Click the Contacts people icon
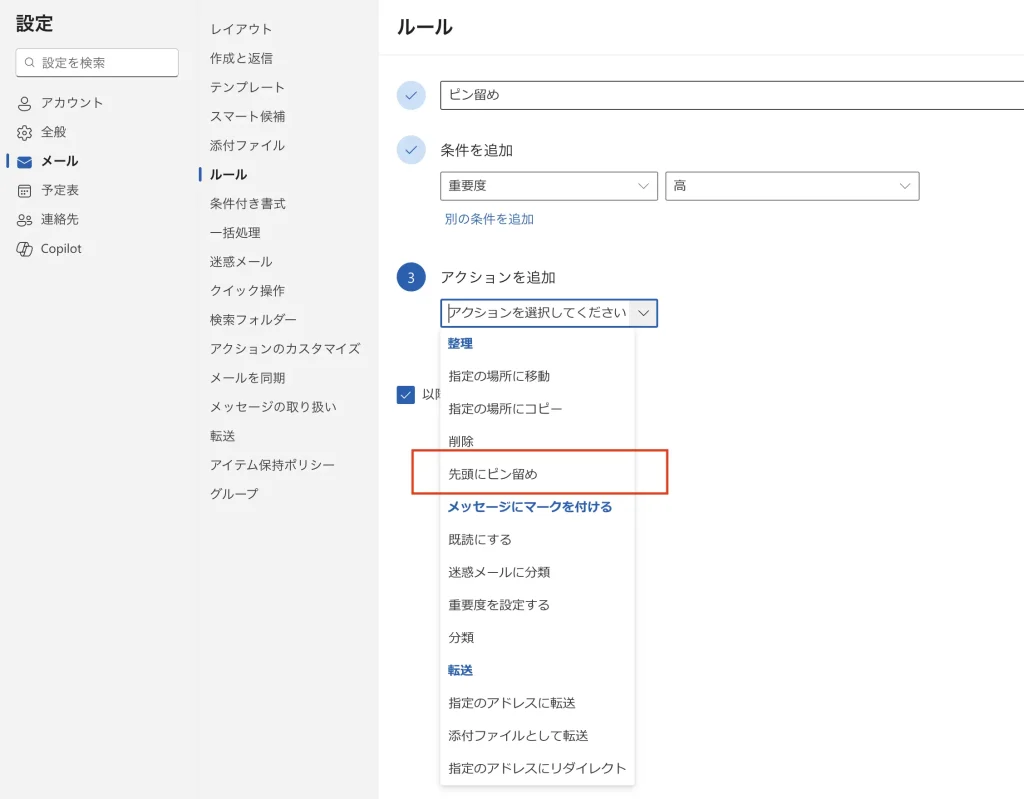 (x=25, y=219)
